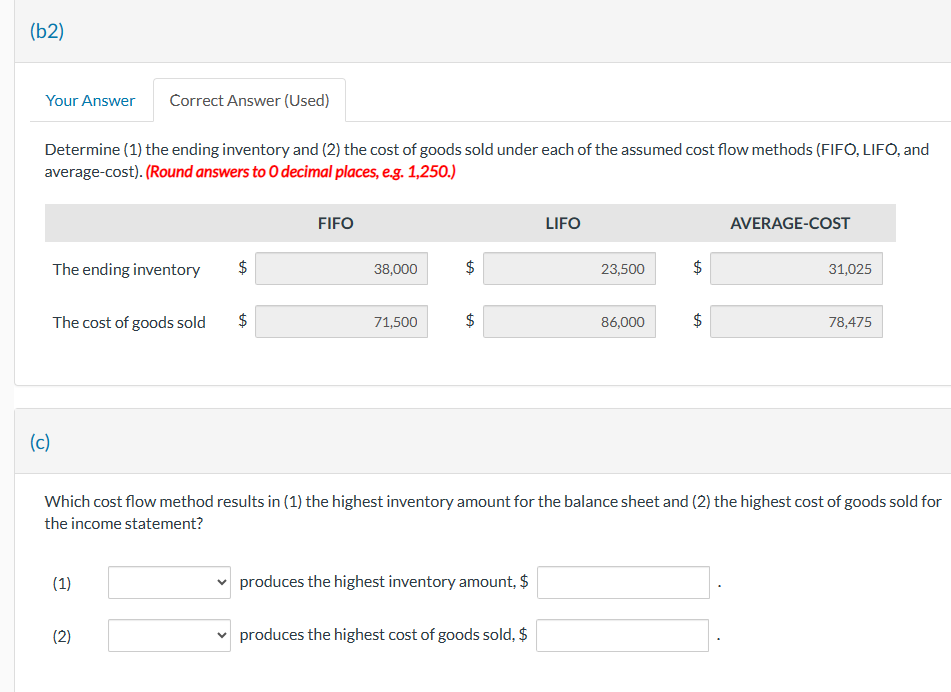Click the Average-Cost ending inventory field showing 31,025
The width and height of the screenshot is (951, 692).
796,268
